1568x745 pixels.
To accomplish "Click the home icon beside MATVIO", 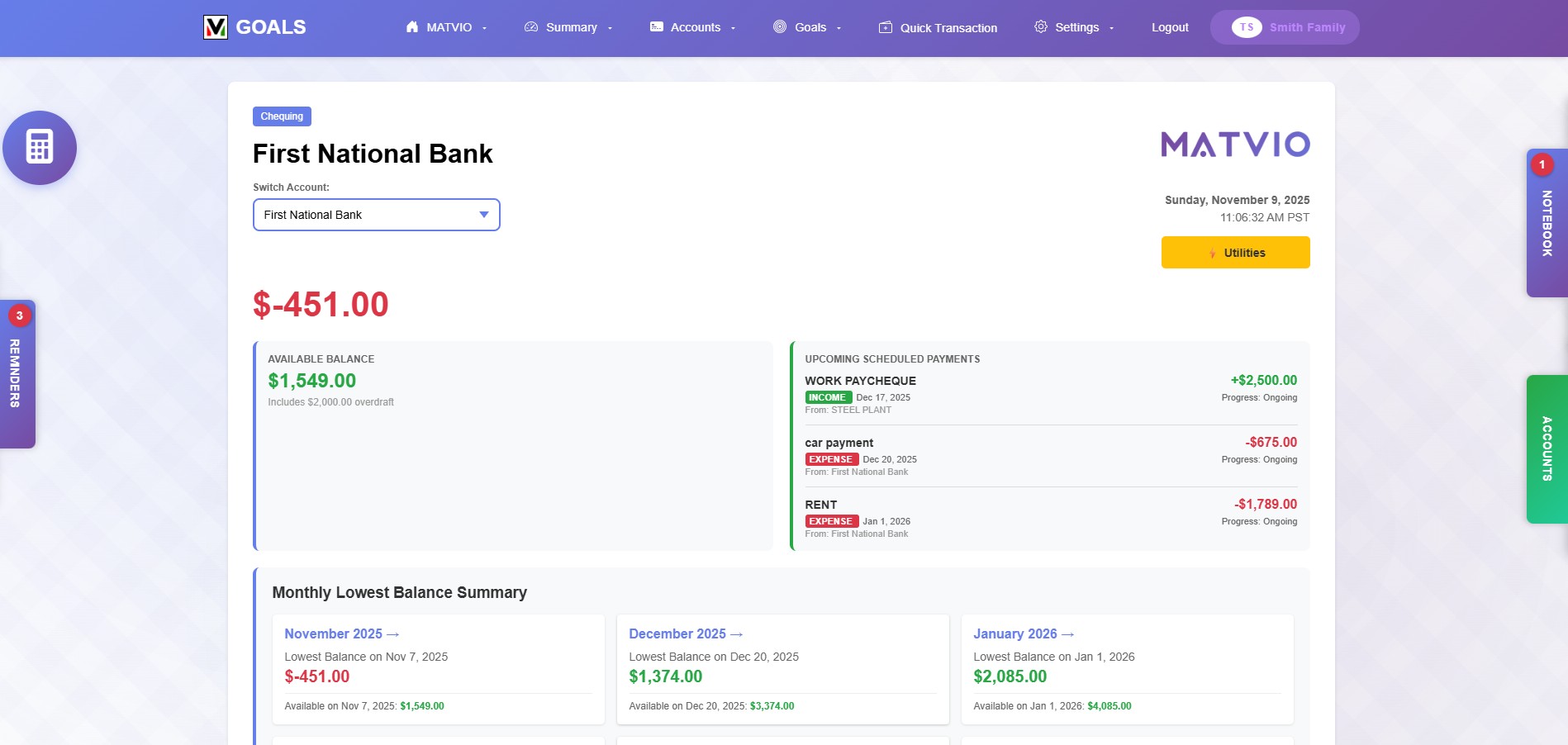I will click(412, 27).
